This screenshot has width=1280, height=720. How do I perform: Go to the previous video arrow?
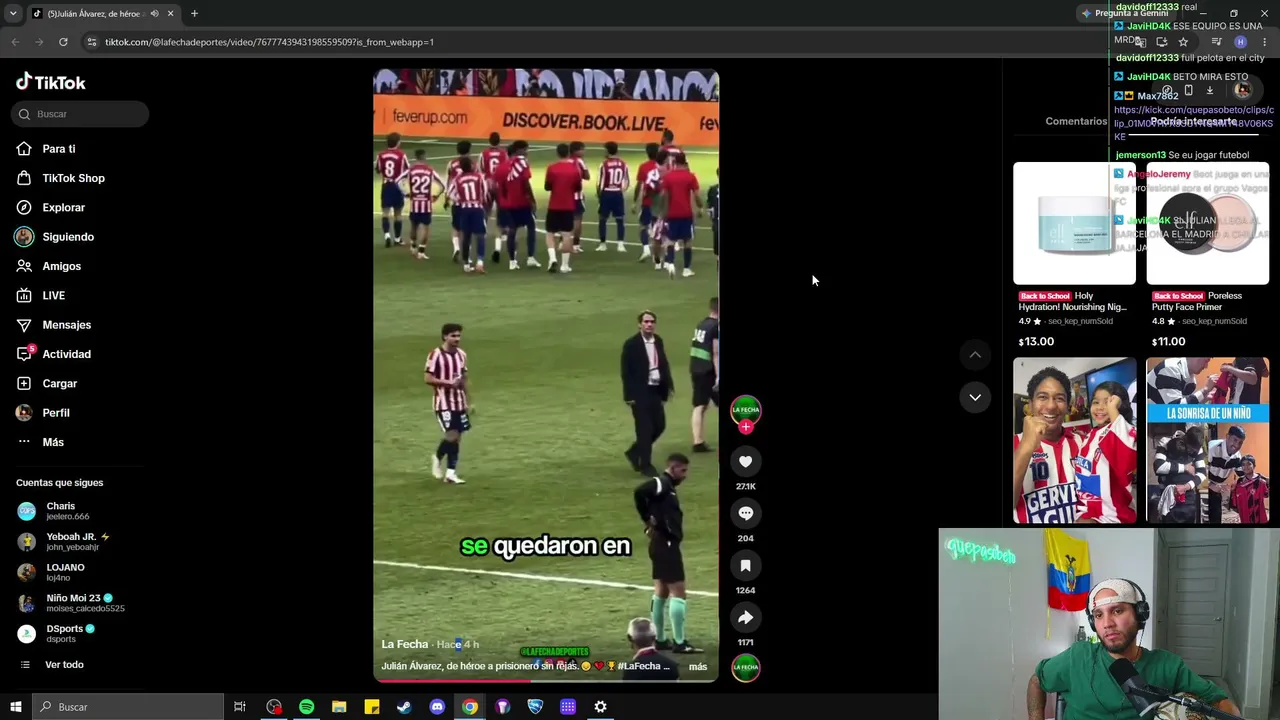975,355
